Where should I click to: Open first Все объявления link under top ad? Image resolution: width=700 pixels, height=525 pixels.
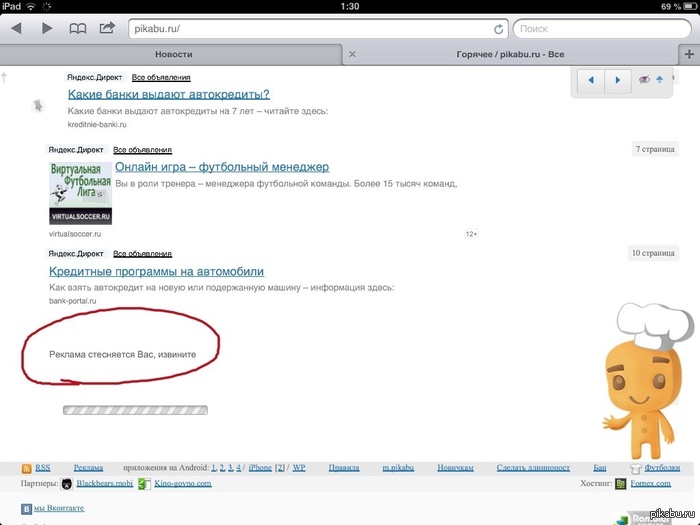(x=161, y=77)
